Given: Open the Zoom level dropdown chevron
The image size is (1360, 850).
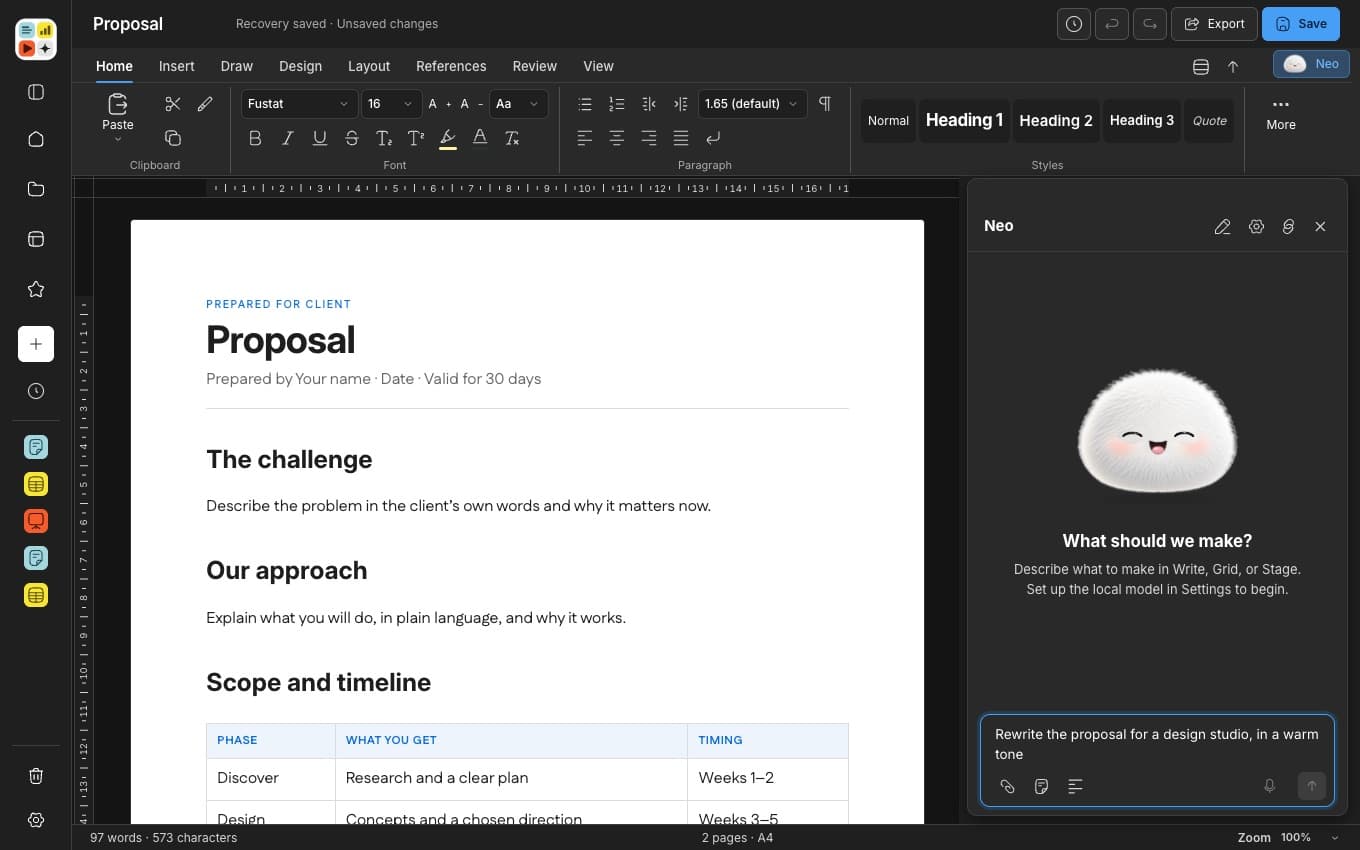Looking at the screenshot, I should coord(1334,838).
